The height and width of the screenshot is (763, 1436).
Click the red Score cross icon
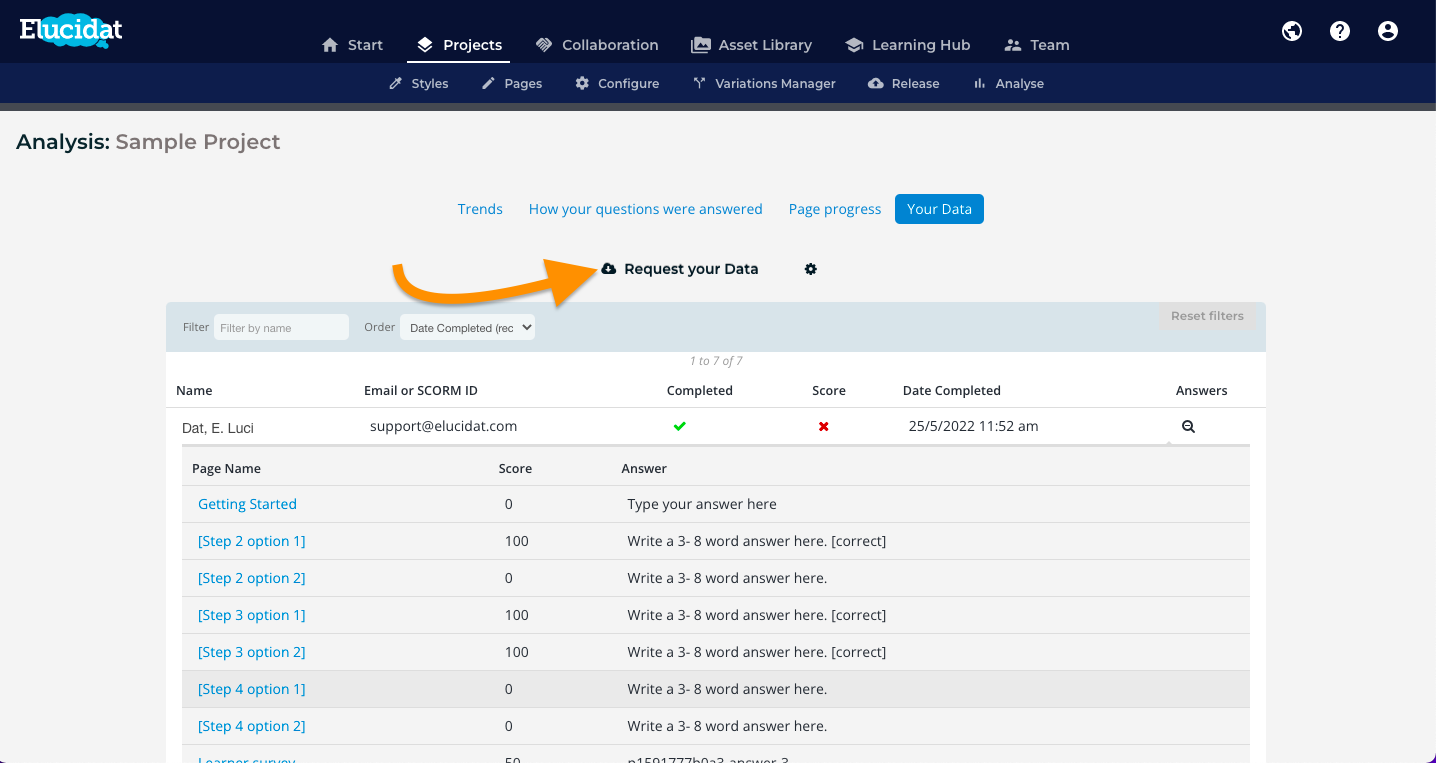pos(824,427)
